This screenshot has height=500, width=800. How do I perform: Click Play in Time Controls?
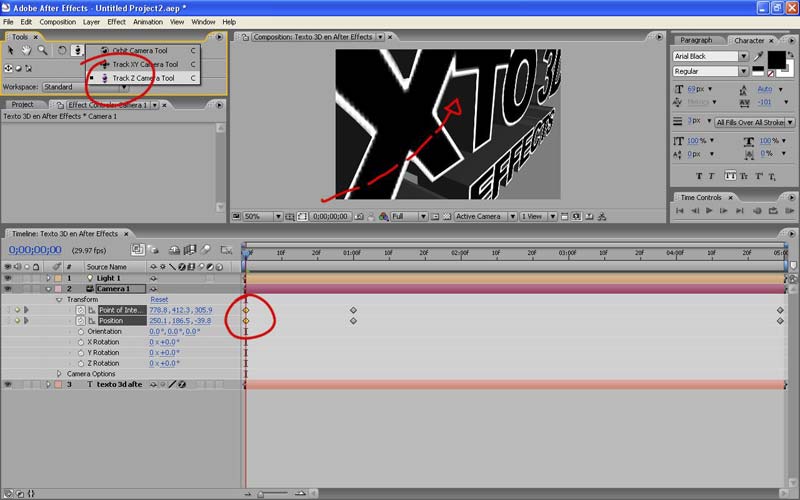[x=709, y=210]
